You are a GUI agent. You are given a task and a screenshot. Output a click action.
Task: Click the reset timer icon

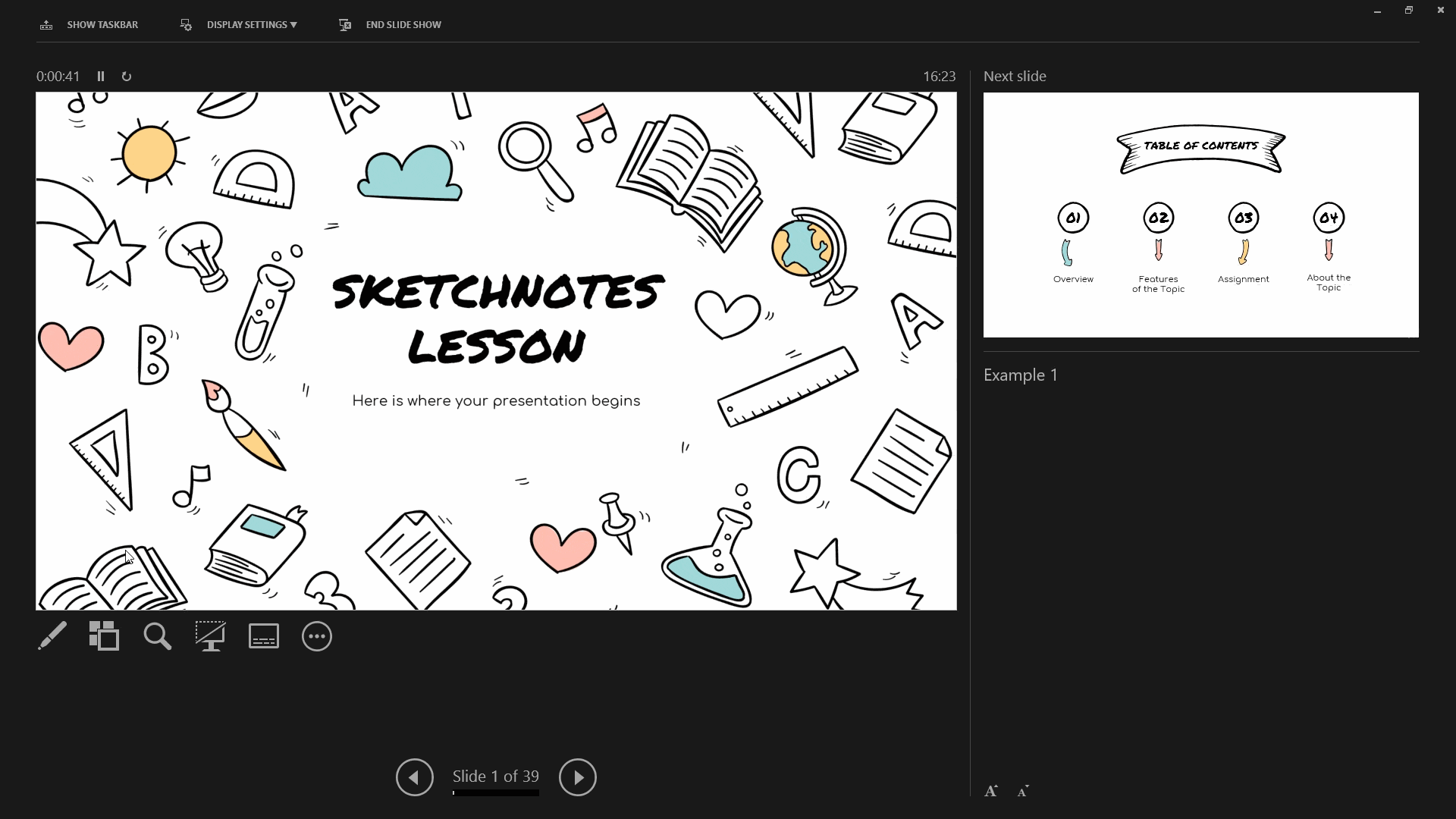(x=126, y=76)
